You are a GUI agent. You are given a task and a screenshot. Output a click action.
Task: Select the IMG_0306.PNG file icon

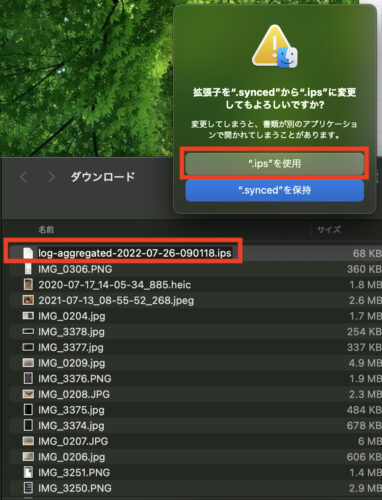28,269
